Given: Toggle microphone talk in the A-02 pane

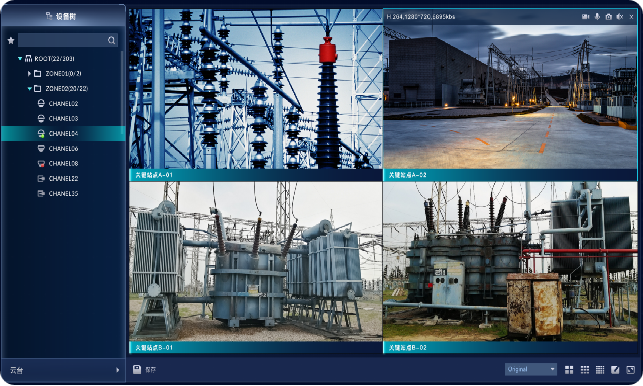Looking at the screenshot, I should click(597, 17).
